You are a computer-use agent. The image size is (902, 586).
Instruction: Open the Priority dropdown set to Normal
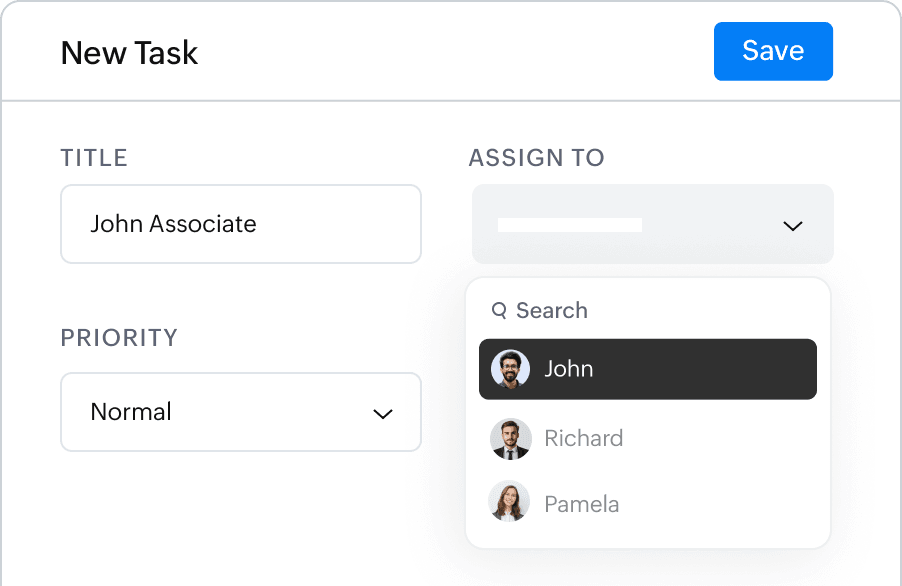[240, 412]
